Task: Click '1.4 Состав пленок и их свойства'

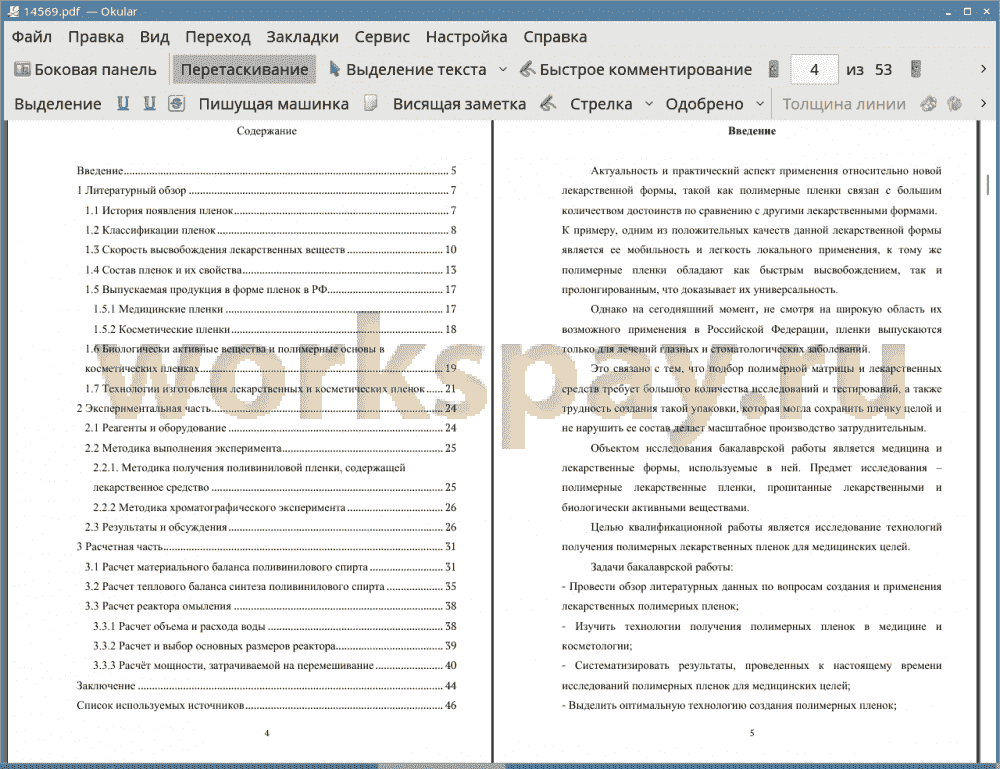Action: click(x=270, y=270)
